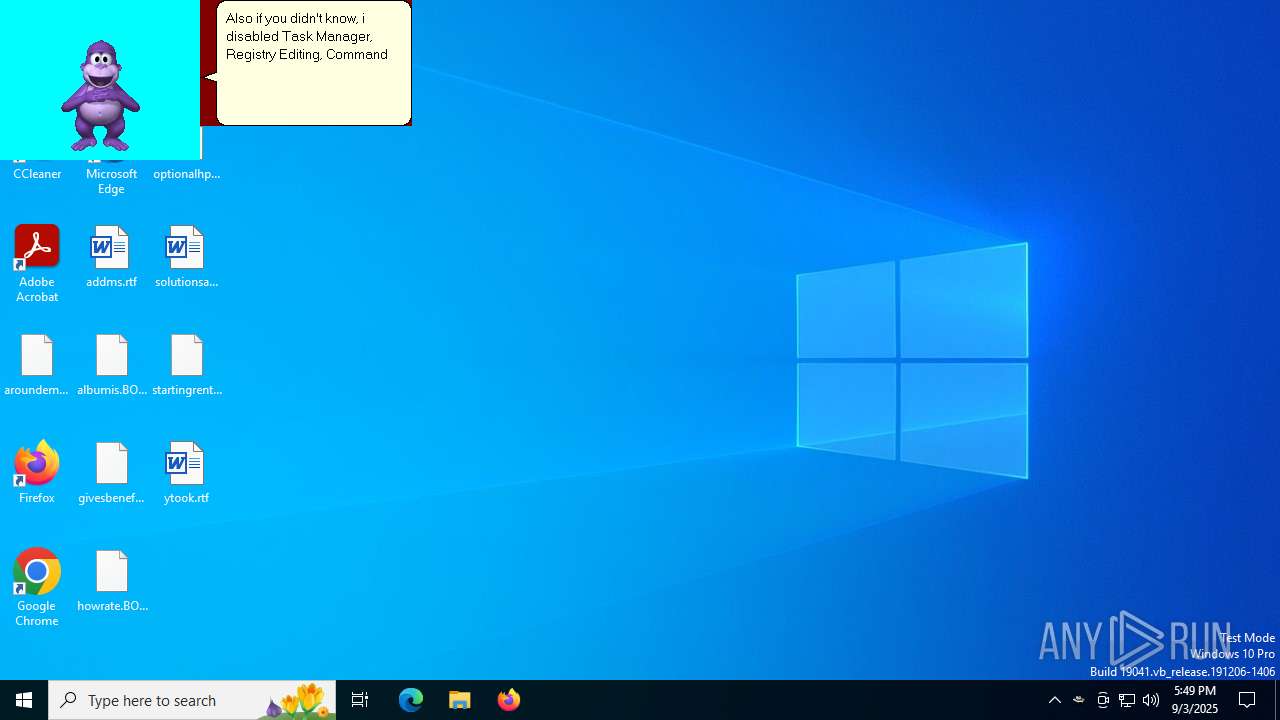Click the purple Bonzi Buddy gorilla character

pos(100,96)
